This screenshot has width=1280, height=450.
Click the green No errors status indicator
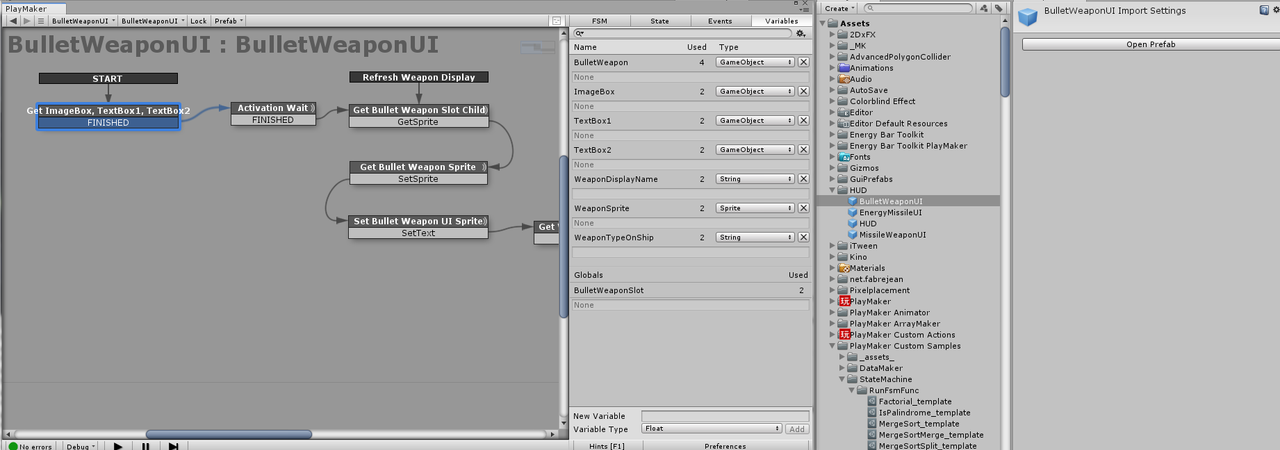(x=29, y=446)
